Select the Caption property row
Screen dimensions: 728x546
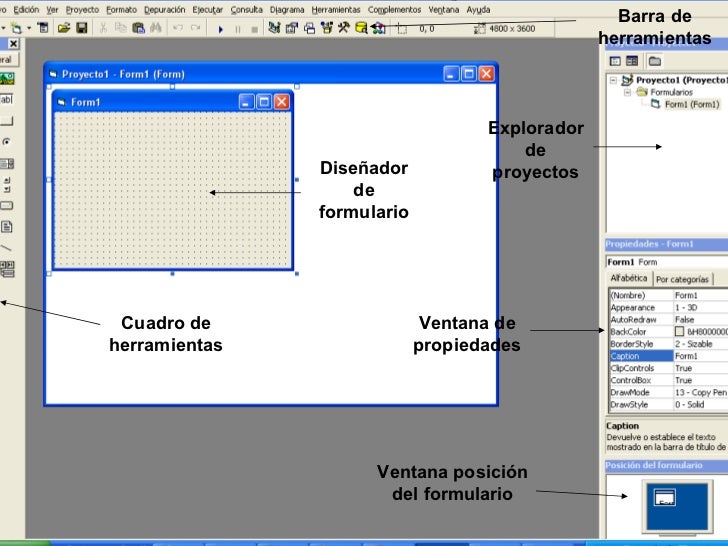[x=669, y=356]
